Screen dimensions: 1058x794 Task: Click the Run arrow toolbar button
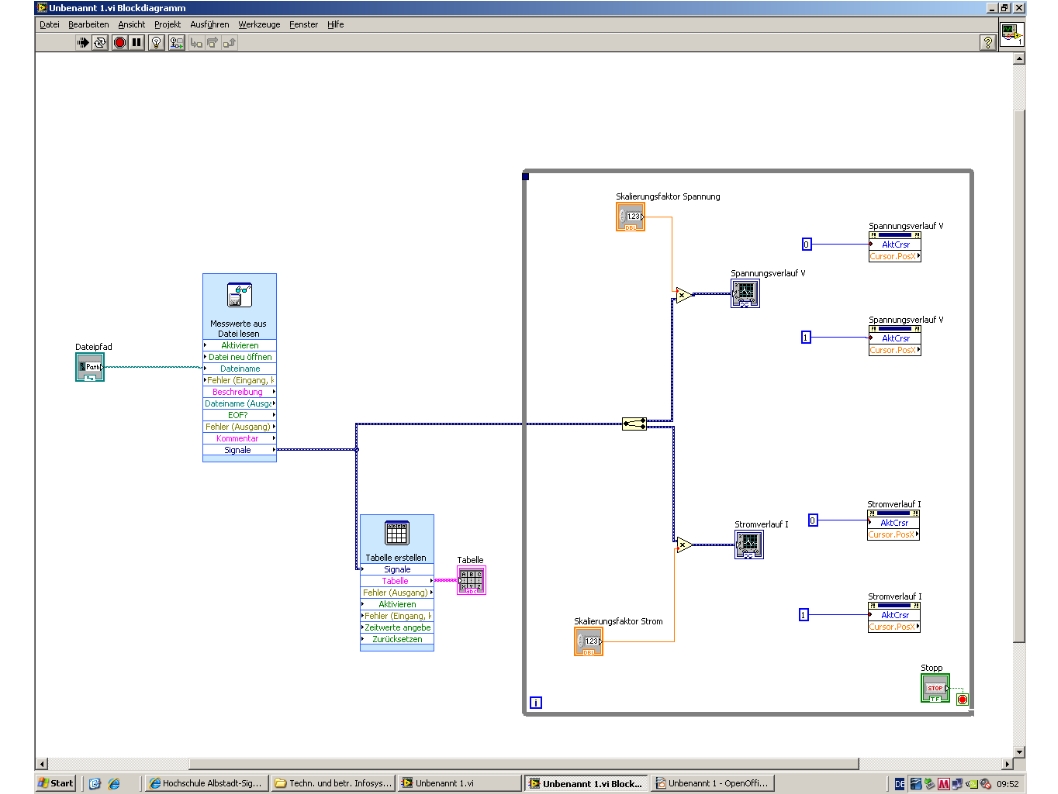[82, 42]
